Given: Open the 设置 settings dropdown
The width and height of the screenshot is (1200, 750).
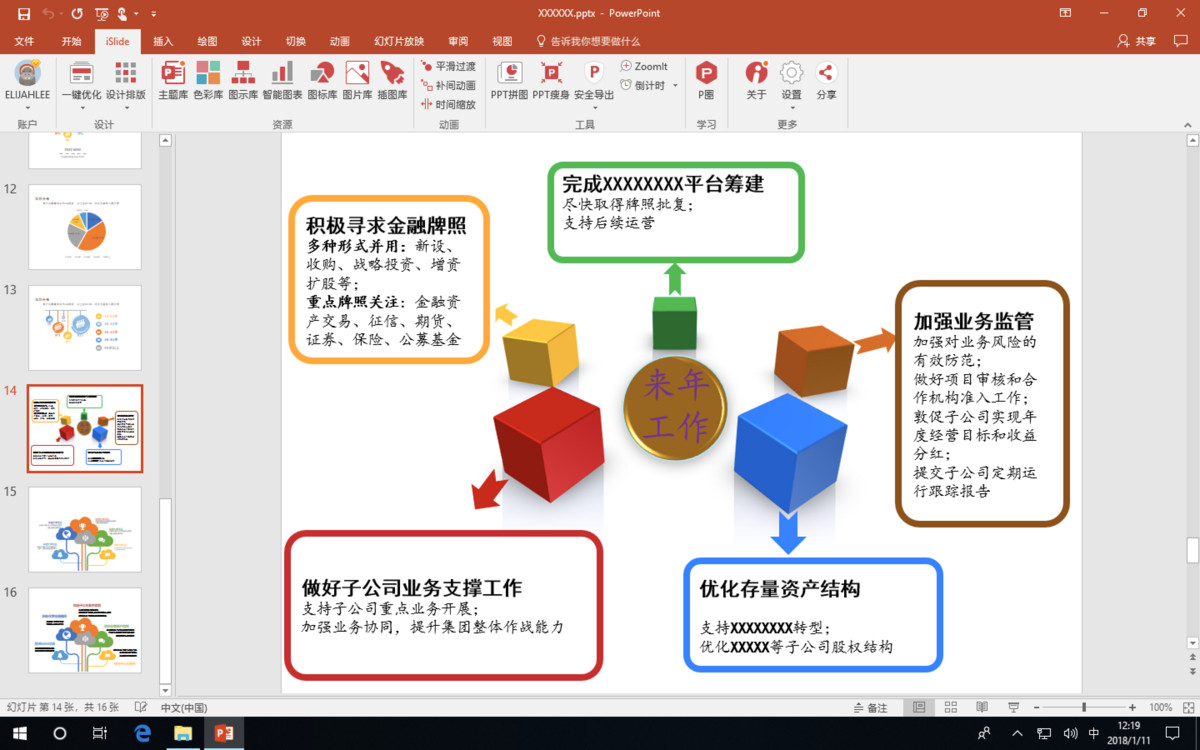Looking at the screenshot, I should coord(791,95).
